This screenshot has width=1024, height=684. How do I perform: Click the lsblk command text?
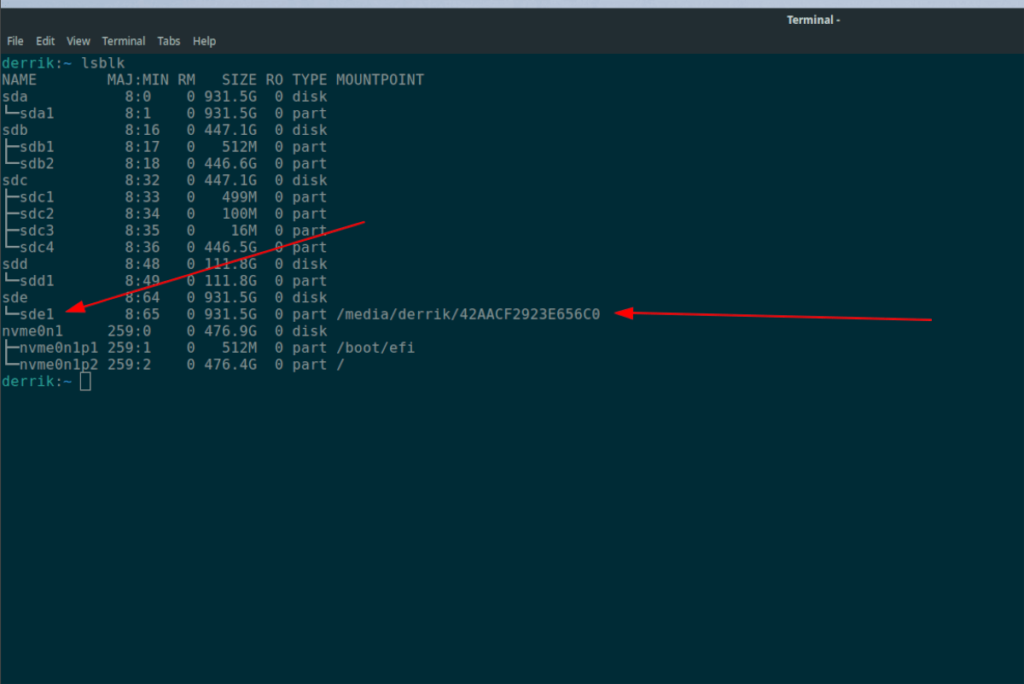tap(104, 62)
